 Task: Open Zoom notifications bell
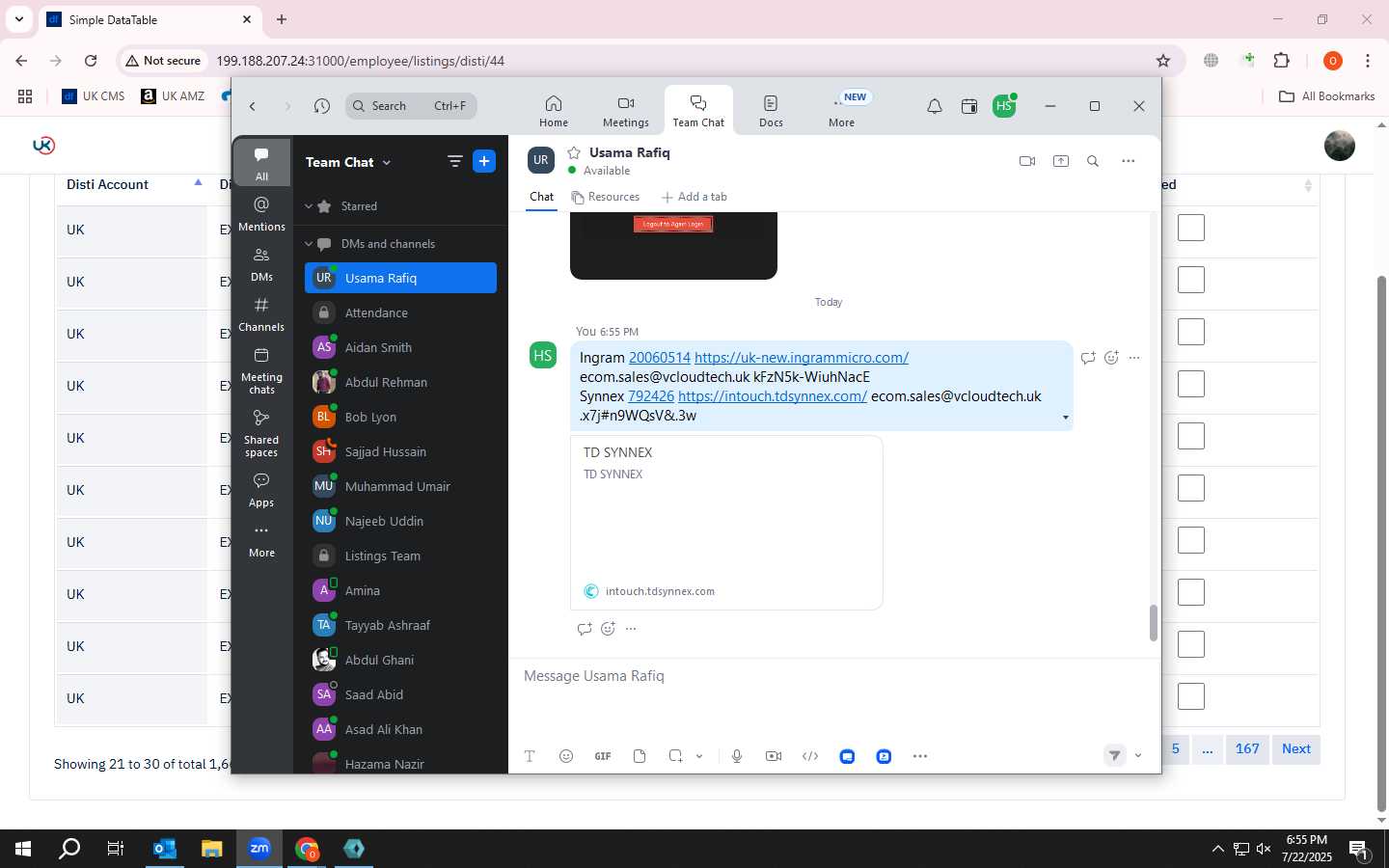[934, 106]
